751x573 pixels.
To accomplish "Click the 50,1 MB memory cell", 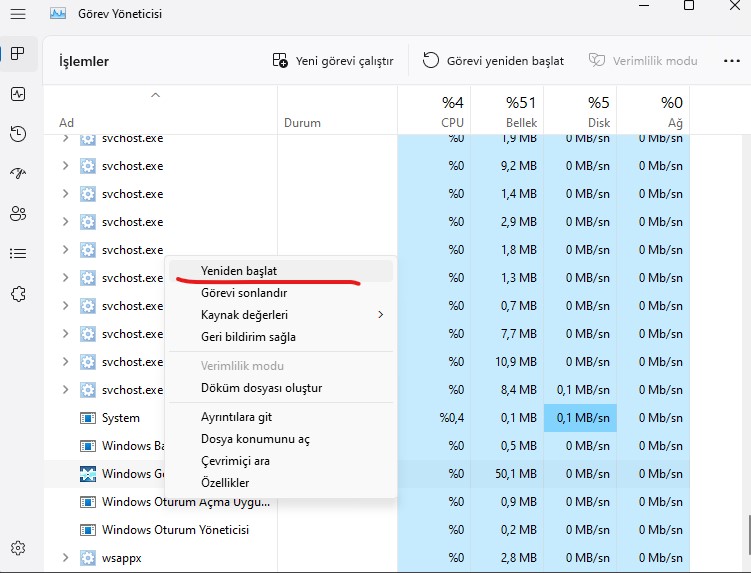I will click(507, 474).
